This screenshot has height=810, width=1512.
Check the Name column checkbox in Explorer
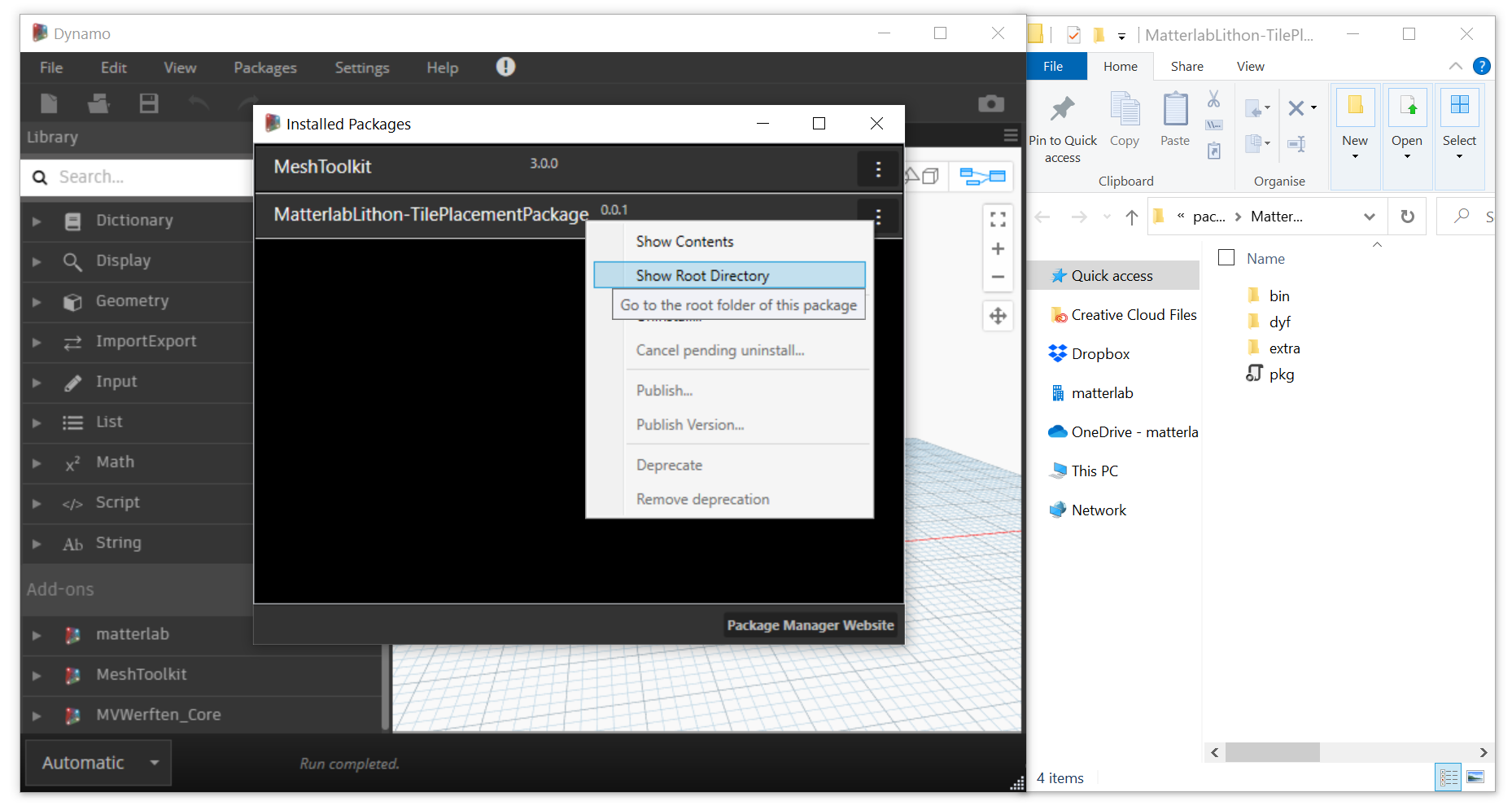point(1226,256)
